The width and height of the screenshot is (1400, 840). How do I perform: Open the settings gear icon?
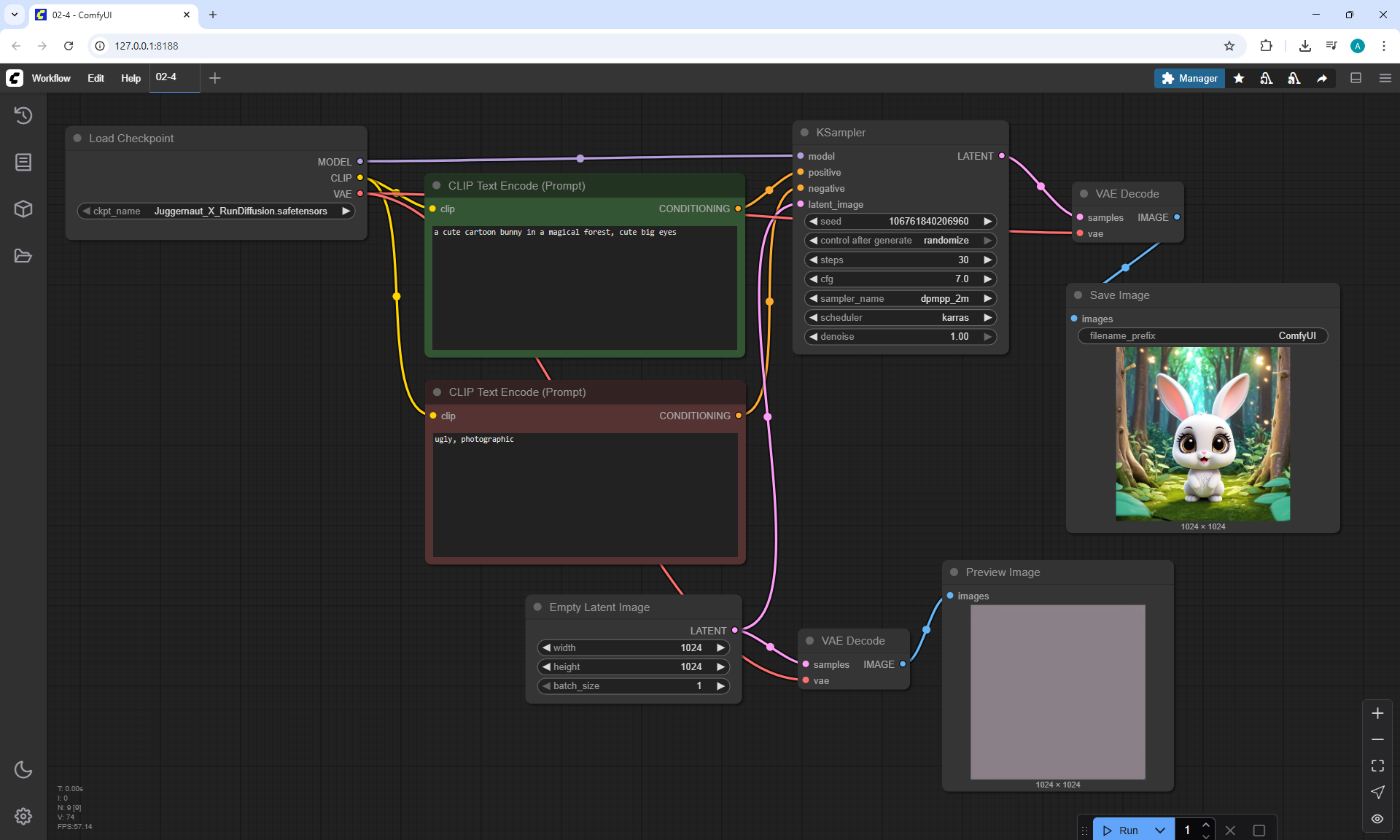(23, 816)
